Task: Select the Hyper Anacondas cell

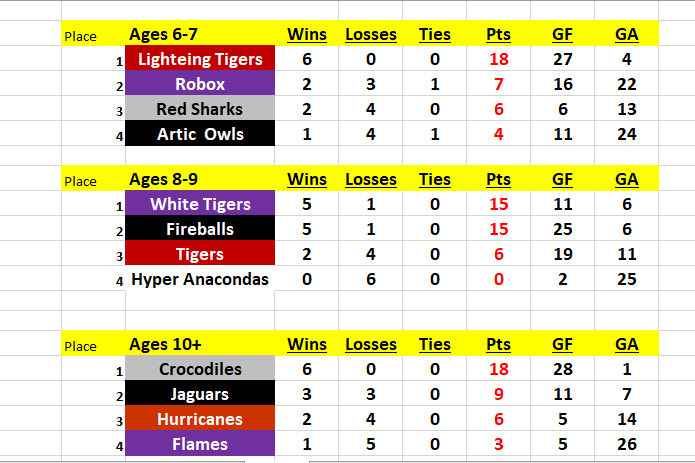Action: tap(200, 279)
